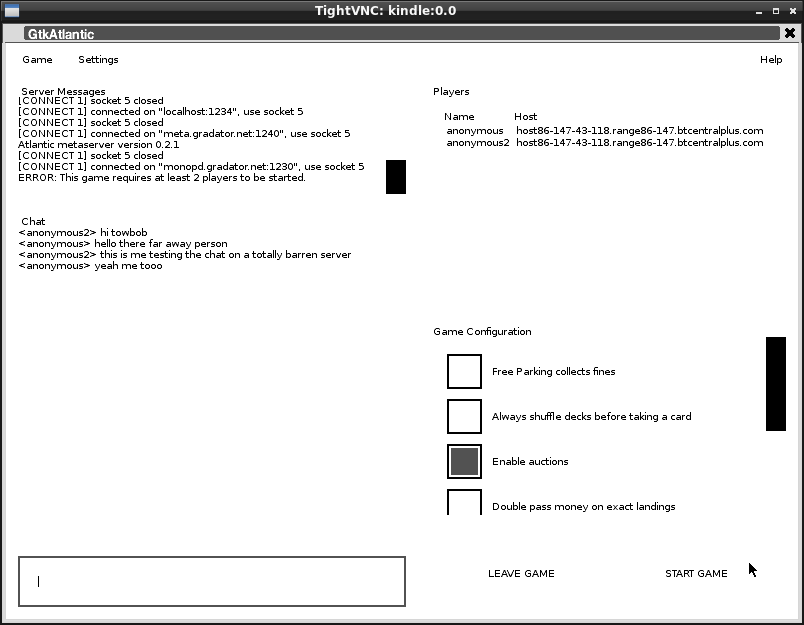Click chat line 'hello there far away person'
Image resolution: width=804 pixels, height=625 pixels.
(x=123, y=244)
